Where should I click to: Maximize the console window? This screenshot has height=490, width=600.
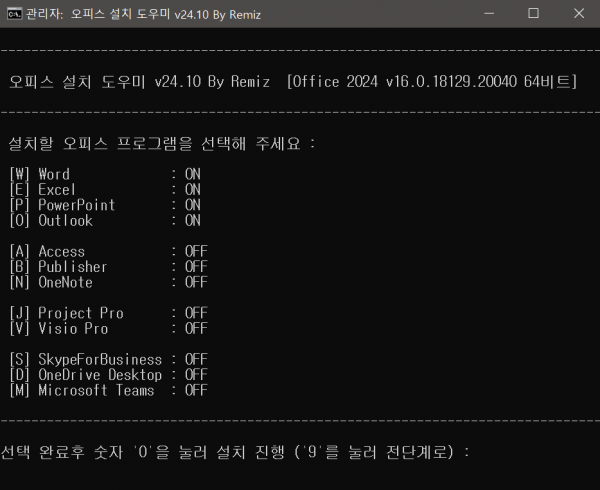pyautogui.click(x=533, y=14)
